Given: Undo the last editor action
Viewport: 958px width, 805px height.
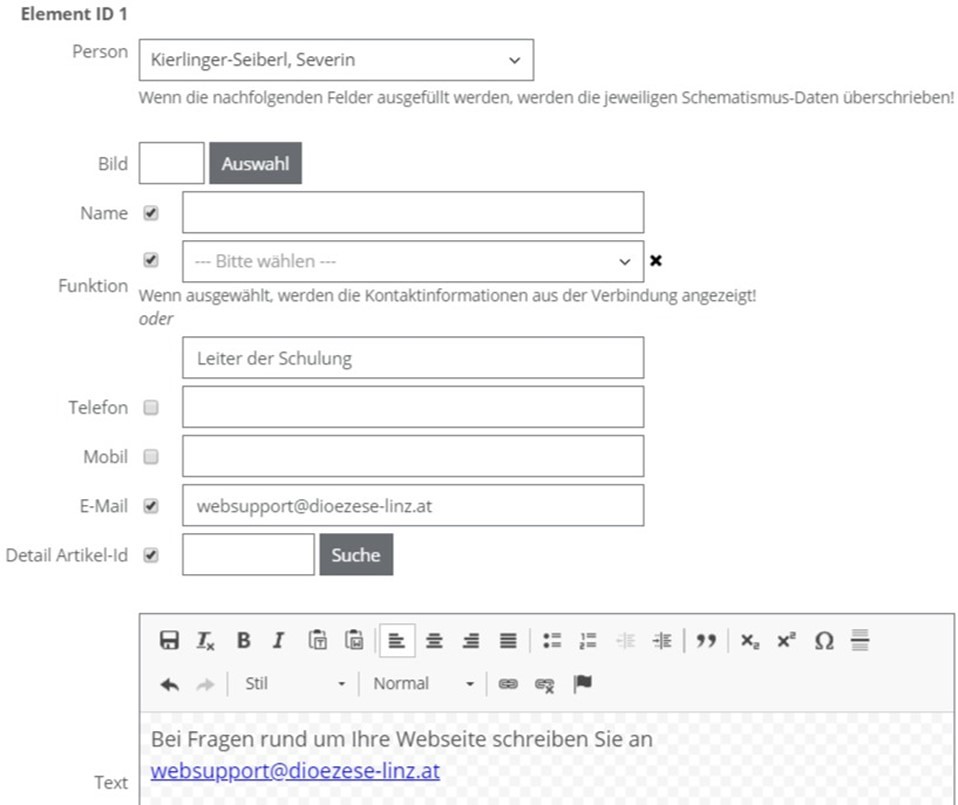Looking at the screenshot, I should point(169,684).
